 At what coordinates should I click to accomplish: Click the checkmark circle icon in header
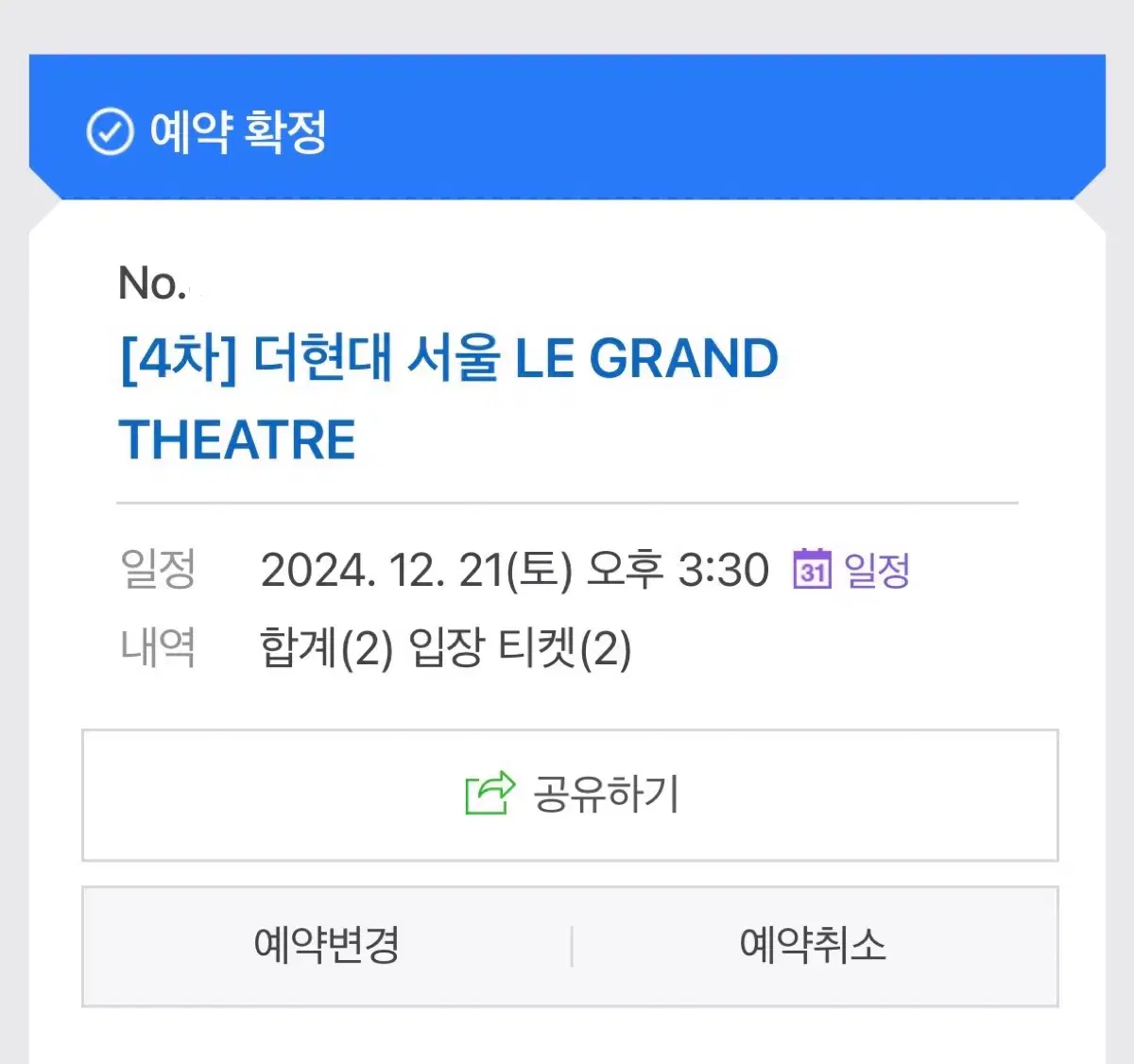(x=110, y=131)
